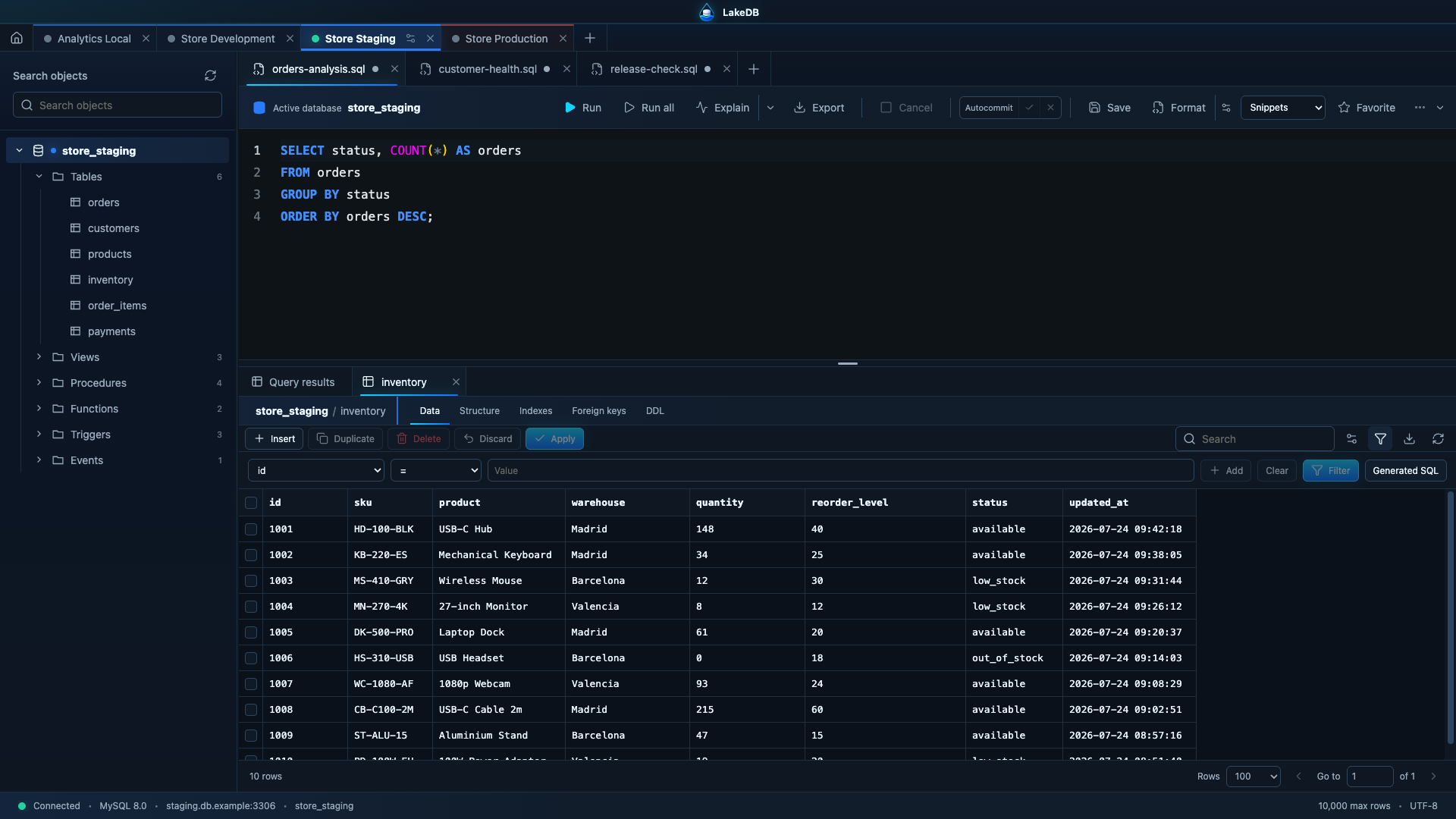
Task: Toggle the filter funnel icon in data toolbar
Action: (1380, 439)
